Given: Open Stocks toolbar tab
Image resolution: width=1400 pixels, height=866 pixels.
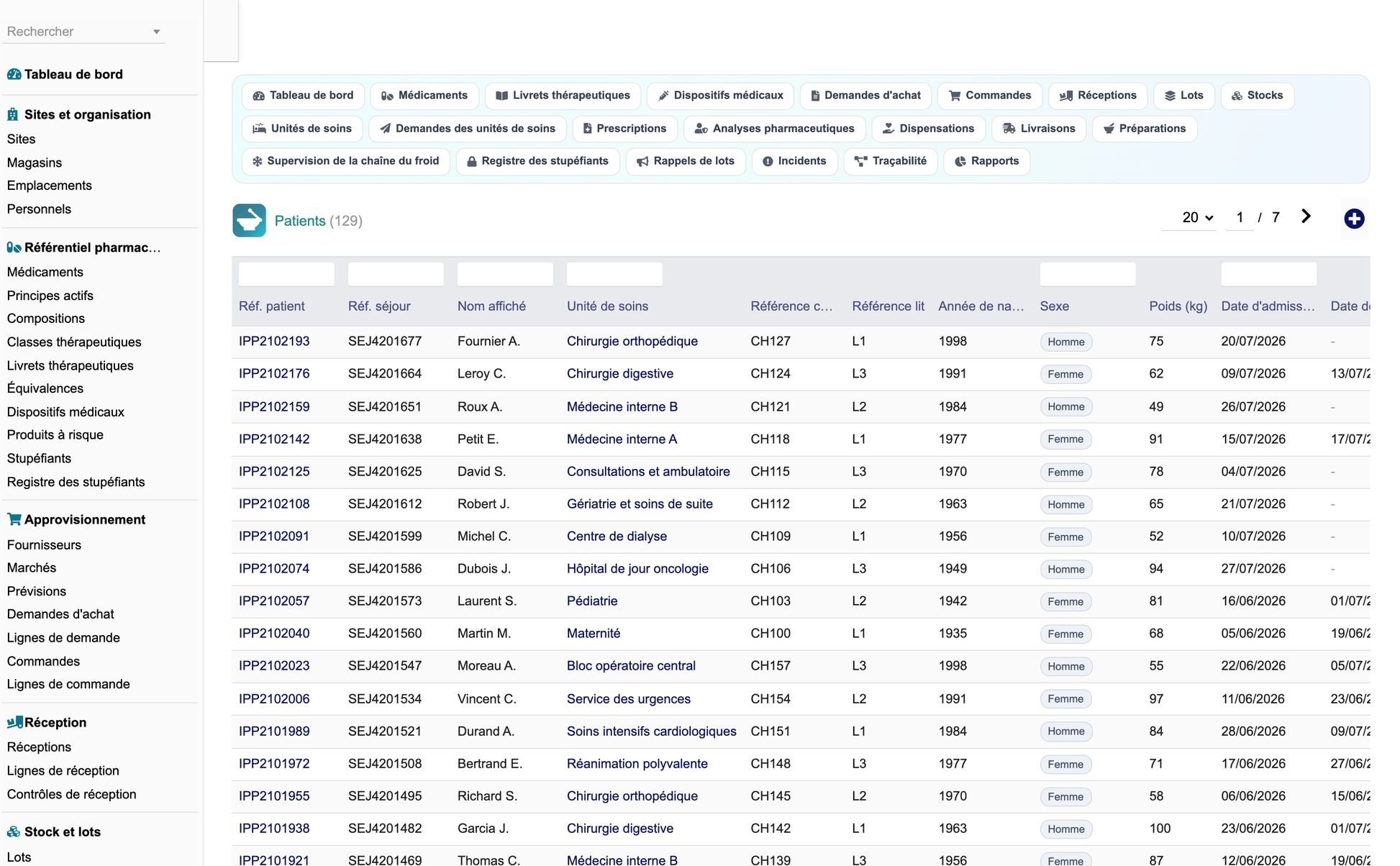Looking at the screenshot, I should click(1258, 96).
